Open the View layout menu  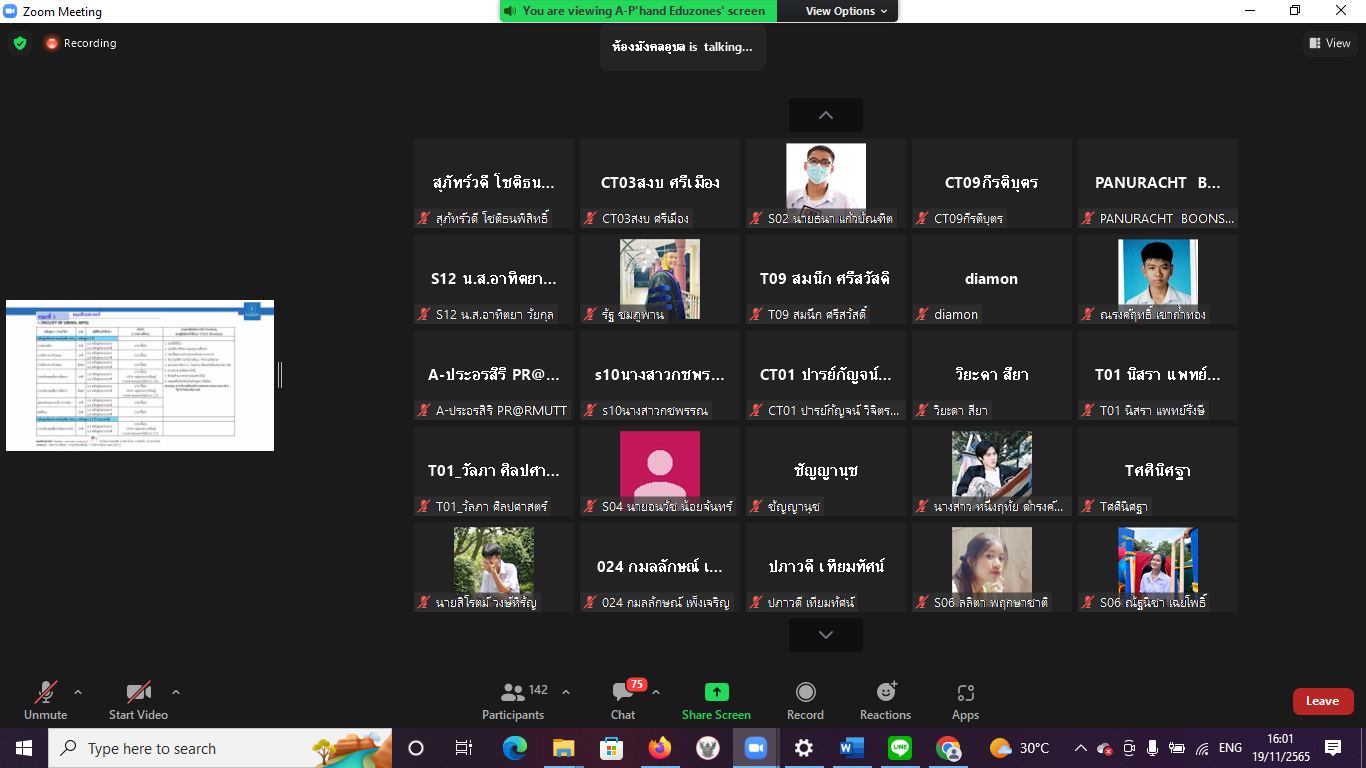pyautogui.click(x=1330, y=43)
